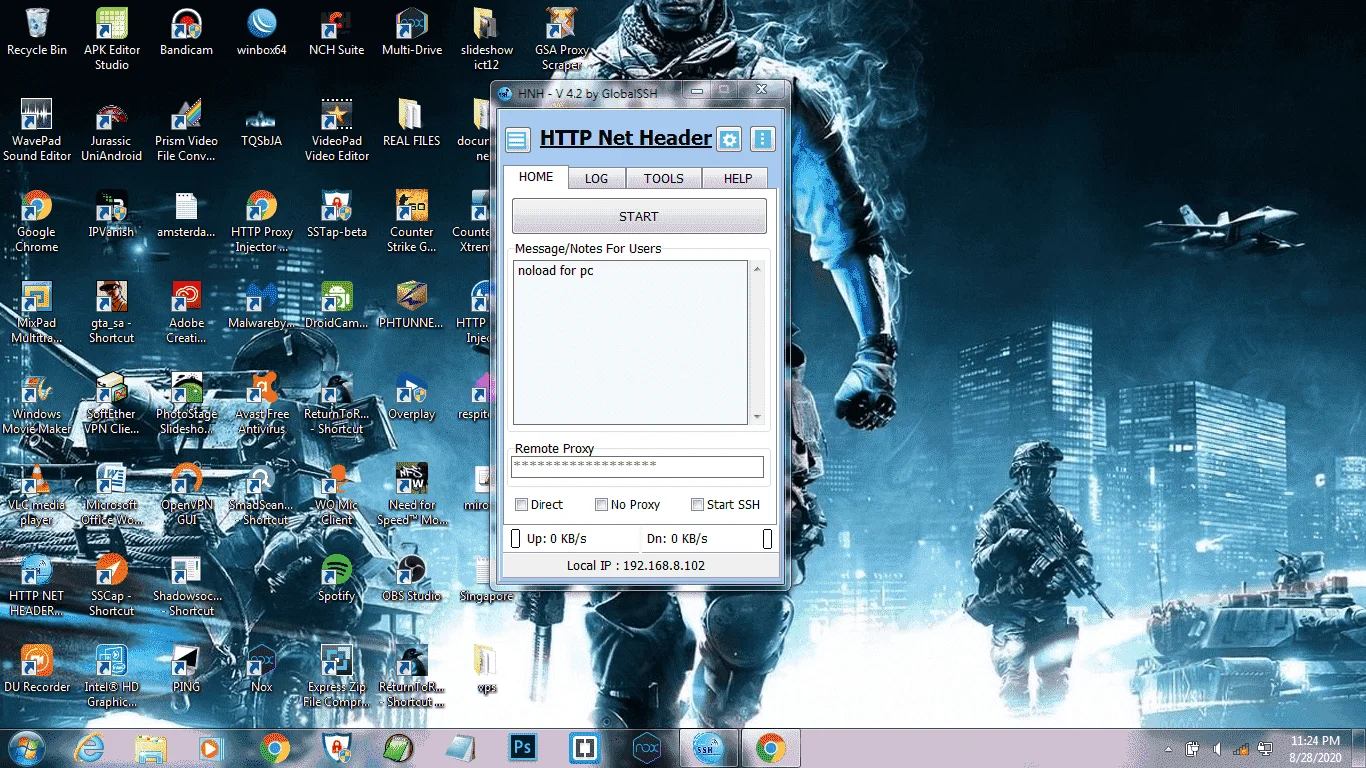Select the Windows Movie Maker icon
The image size is (1366, 768).
(x=37, y=402)
